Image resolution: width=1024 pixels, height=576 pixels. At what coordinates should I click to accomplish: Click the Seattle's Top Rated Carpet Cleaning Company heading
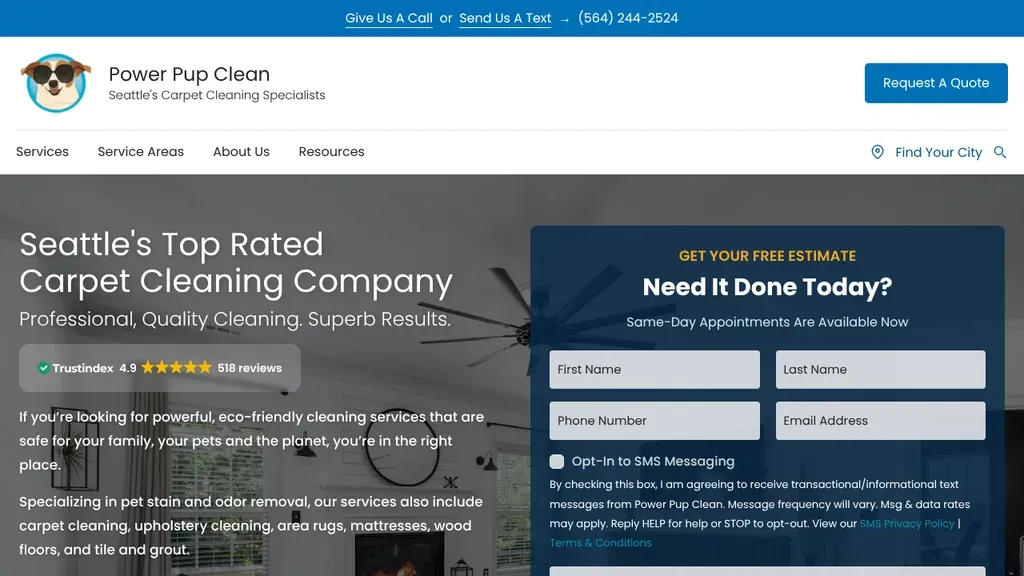click(x=236, y=263)
